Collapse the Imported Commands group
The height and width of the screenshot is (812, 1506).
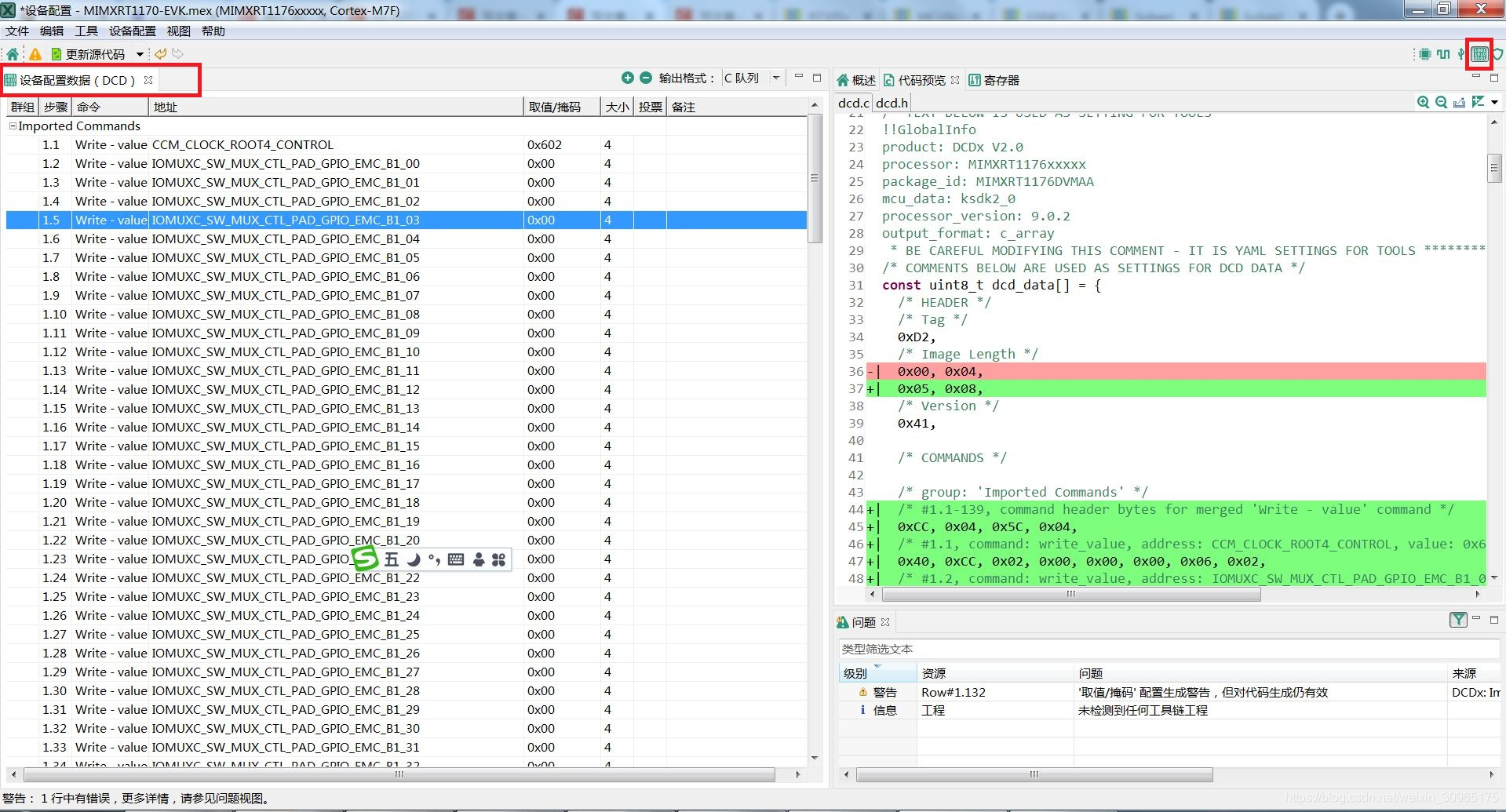click(12, 126)
